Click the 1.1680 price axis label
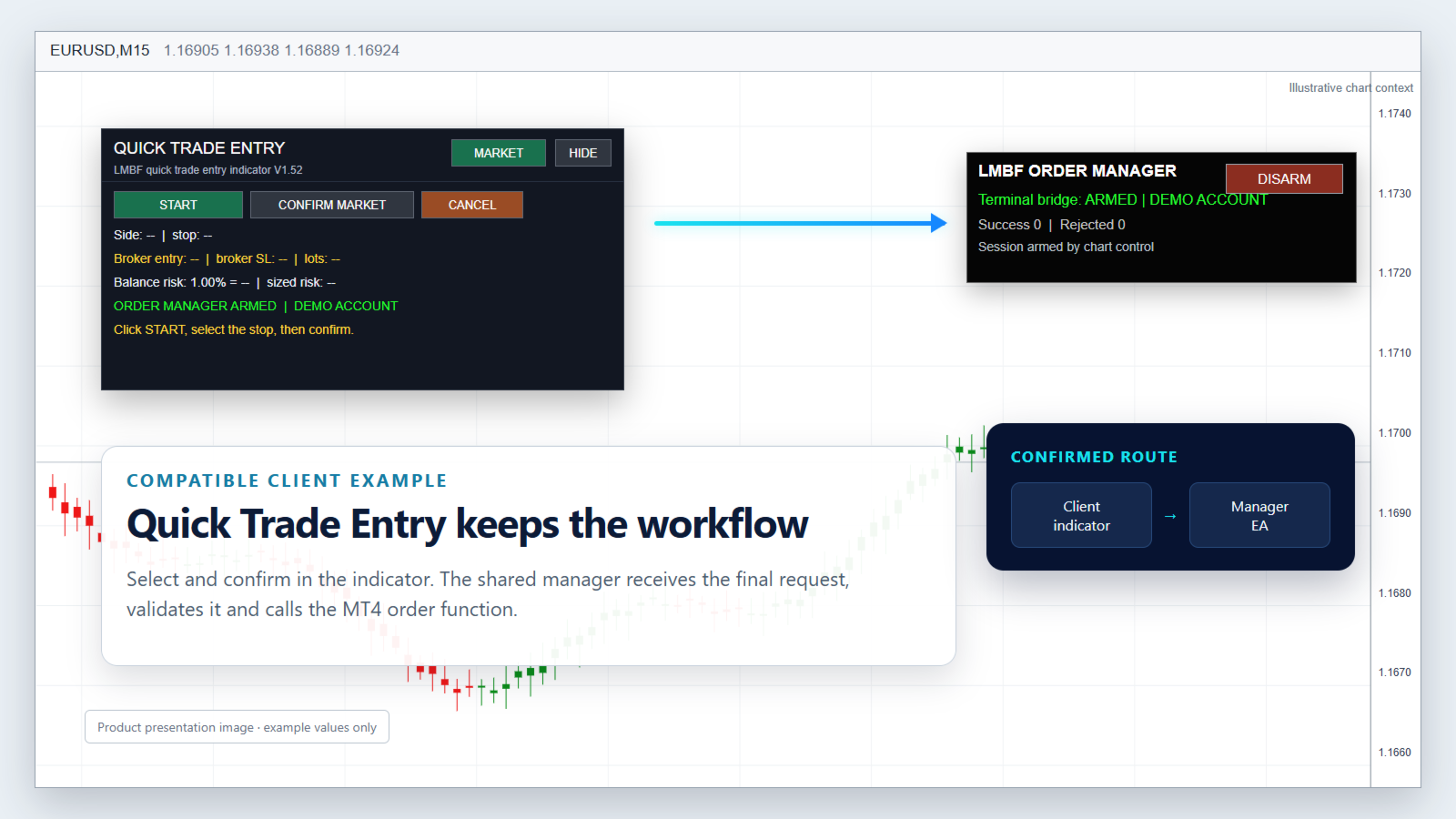 [x=1395, y=593]
